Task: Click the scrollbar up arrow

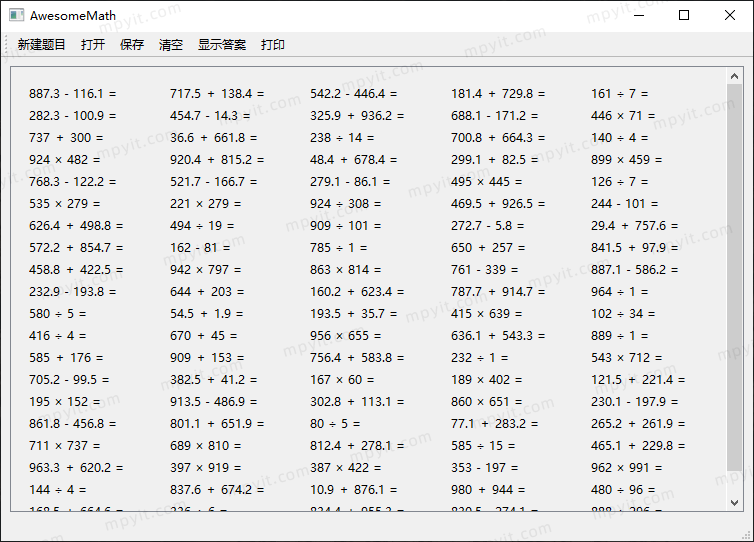Action: [734, 76]
